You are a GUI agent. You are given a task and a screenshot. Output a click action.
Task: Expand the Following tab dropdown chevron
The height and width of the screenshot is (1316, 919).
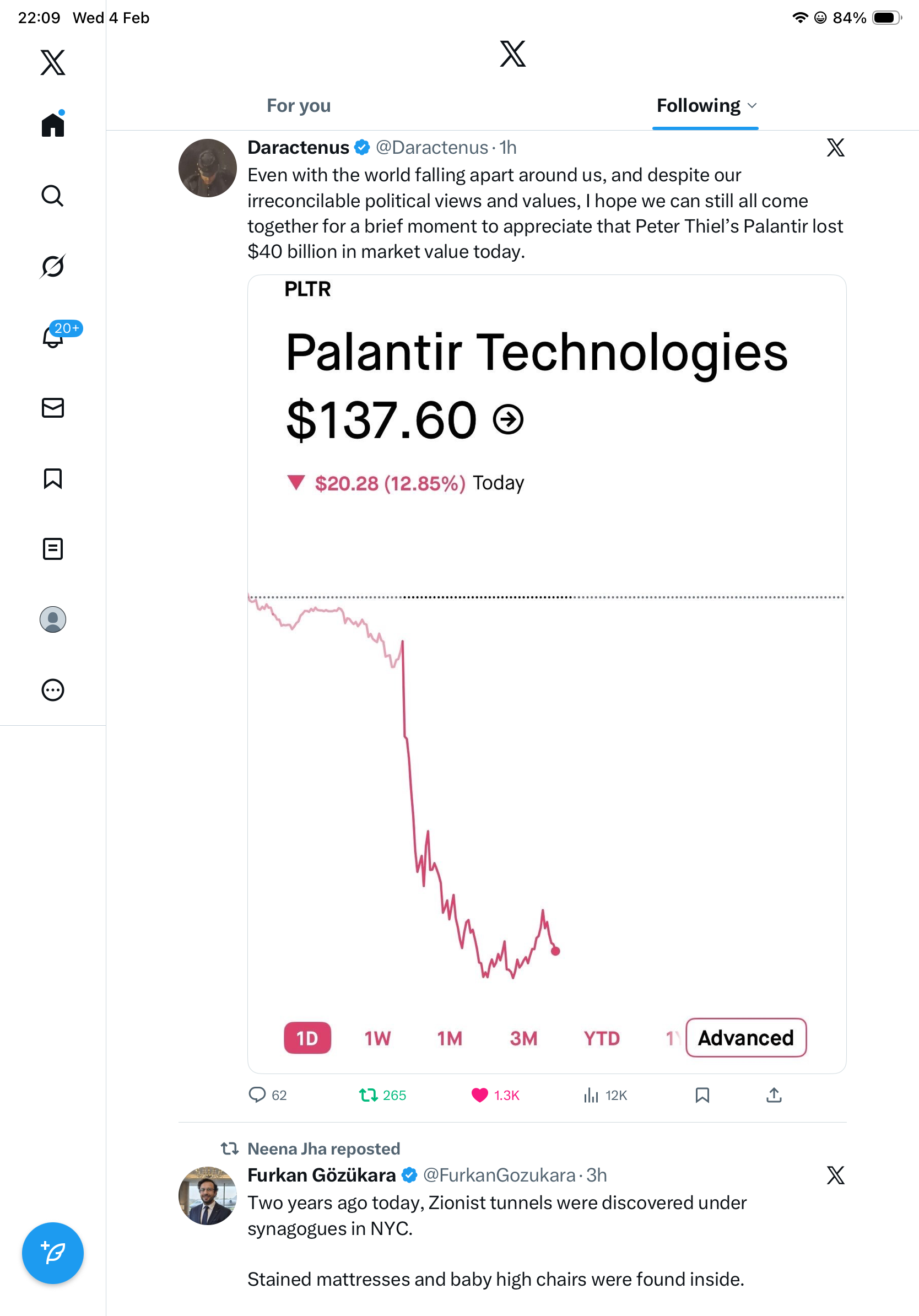click(752, 105)
